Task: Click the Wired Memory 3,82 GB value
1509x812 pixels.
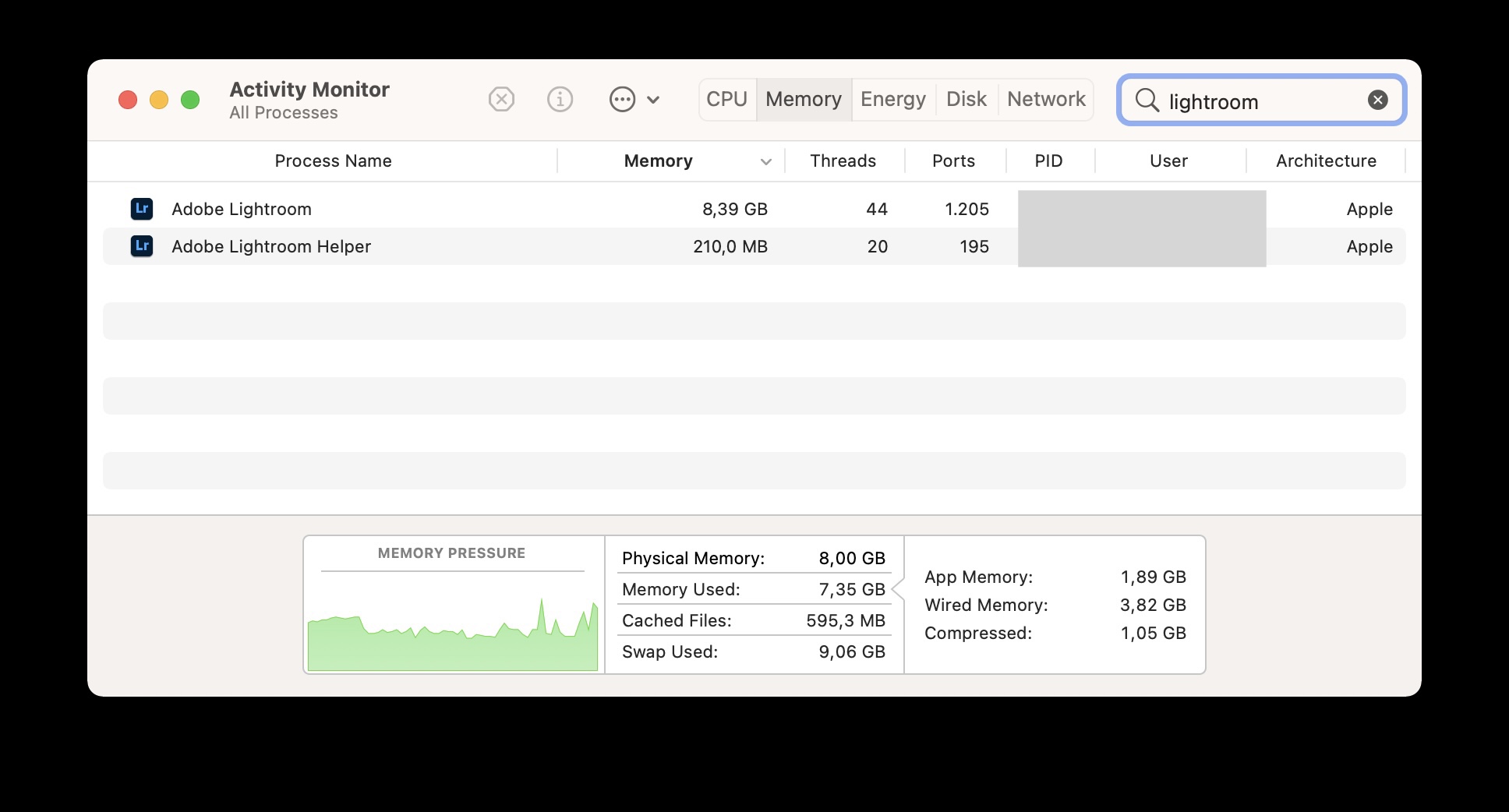Action: click(x=1154, y=605)
